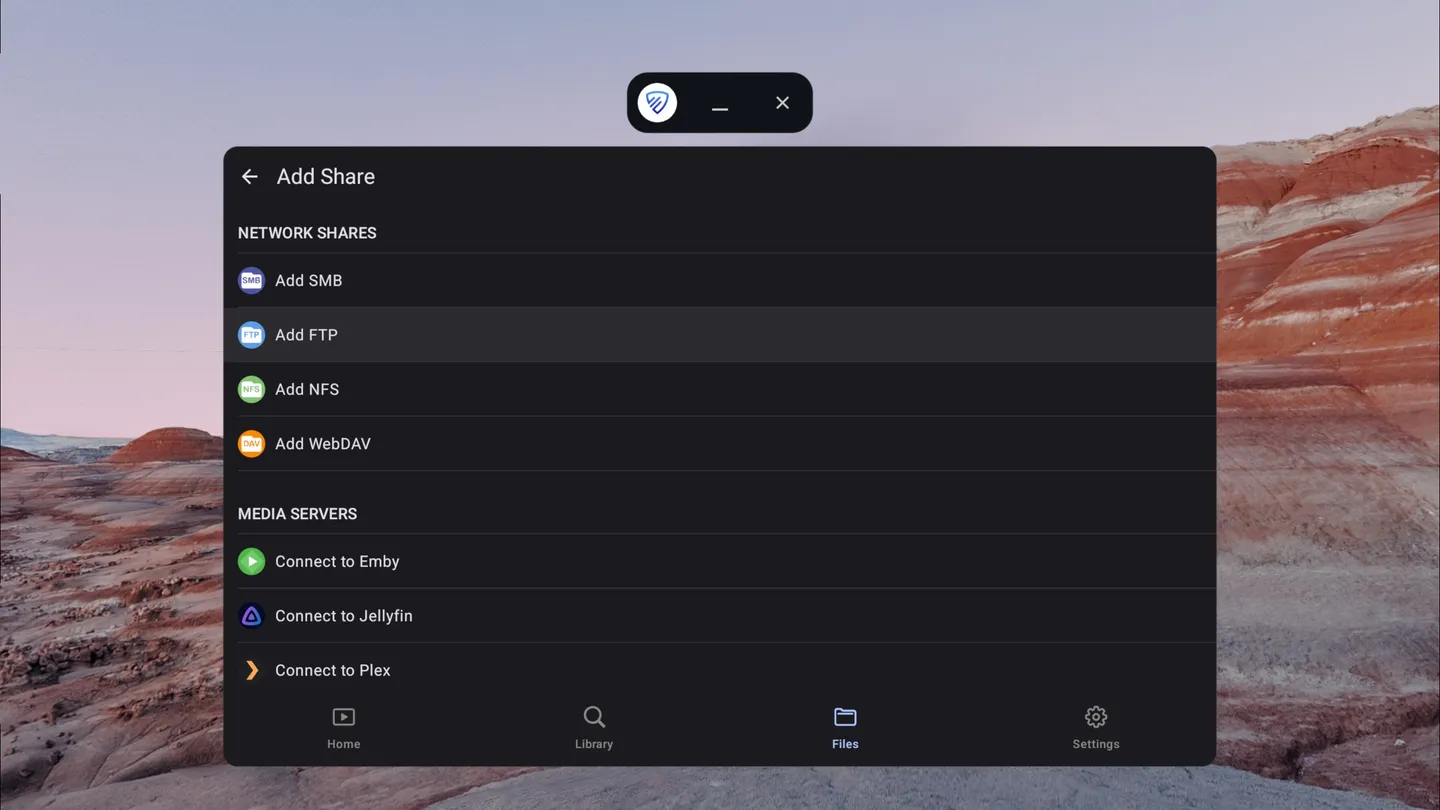Click the Infuse shield icon in the window bar

[x=657, y=102]
